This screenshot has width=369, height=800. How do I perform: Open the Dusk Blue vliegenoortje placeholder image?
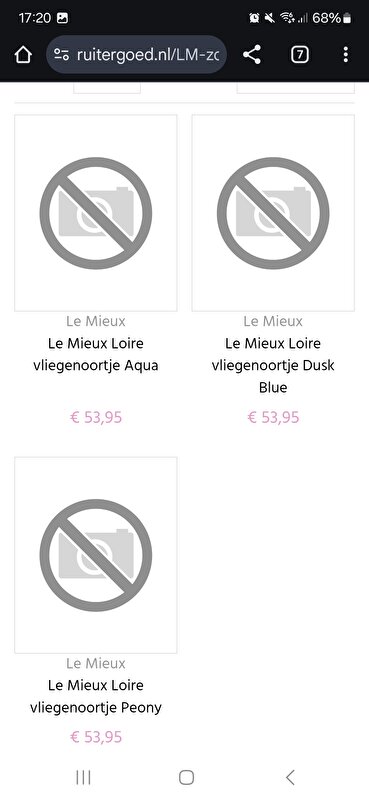click(273, 213)
